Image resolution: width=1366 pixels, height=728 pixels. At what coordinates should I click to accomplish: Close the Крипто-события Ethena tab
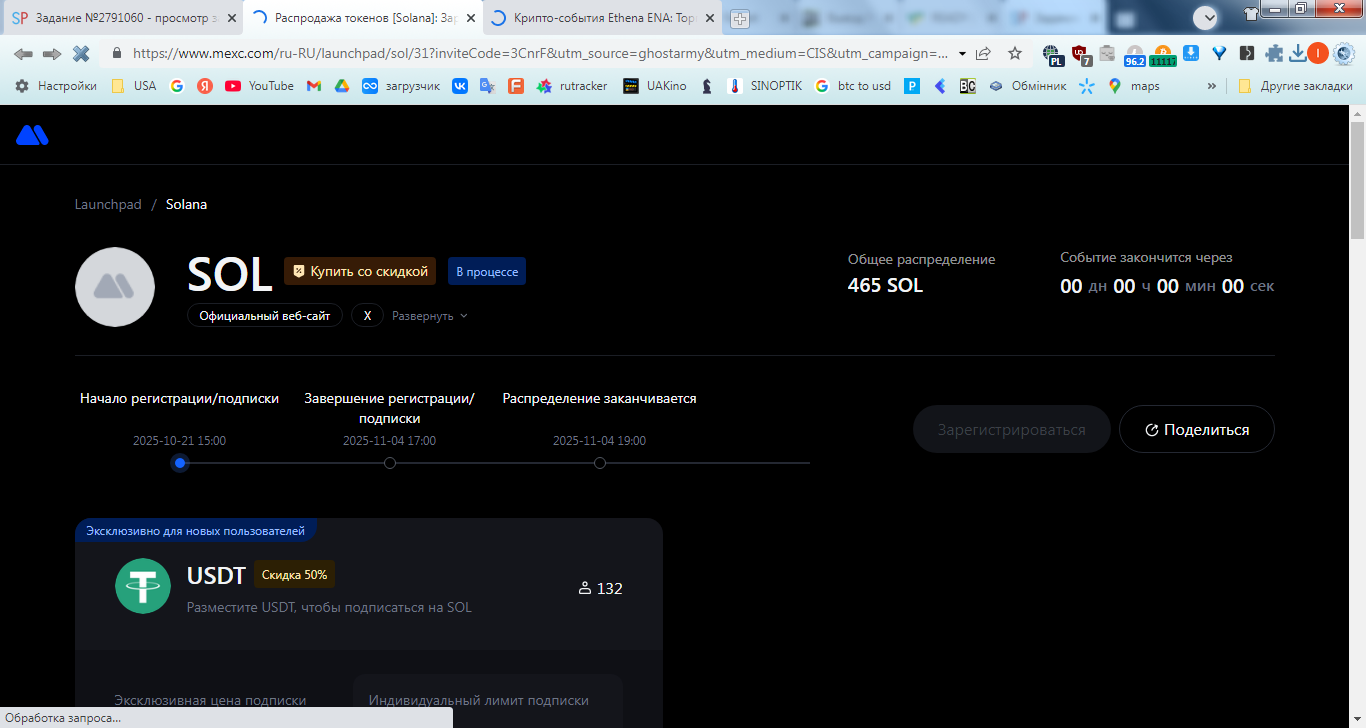[710, 18]
